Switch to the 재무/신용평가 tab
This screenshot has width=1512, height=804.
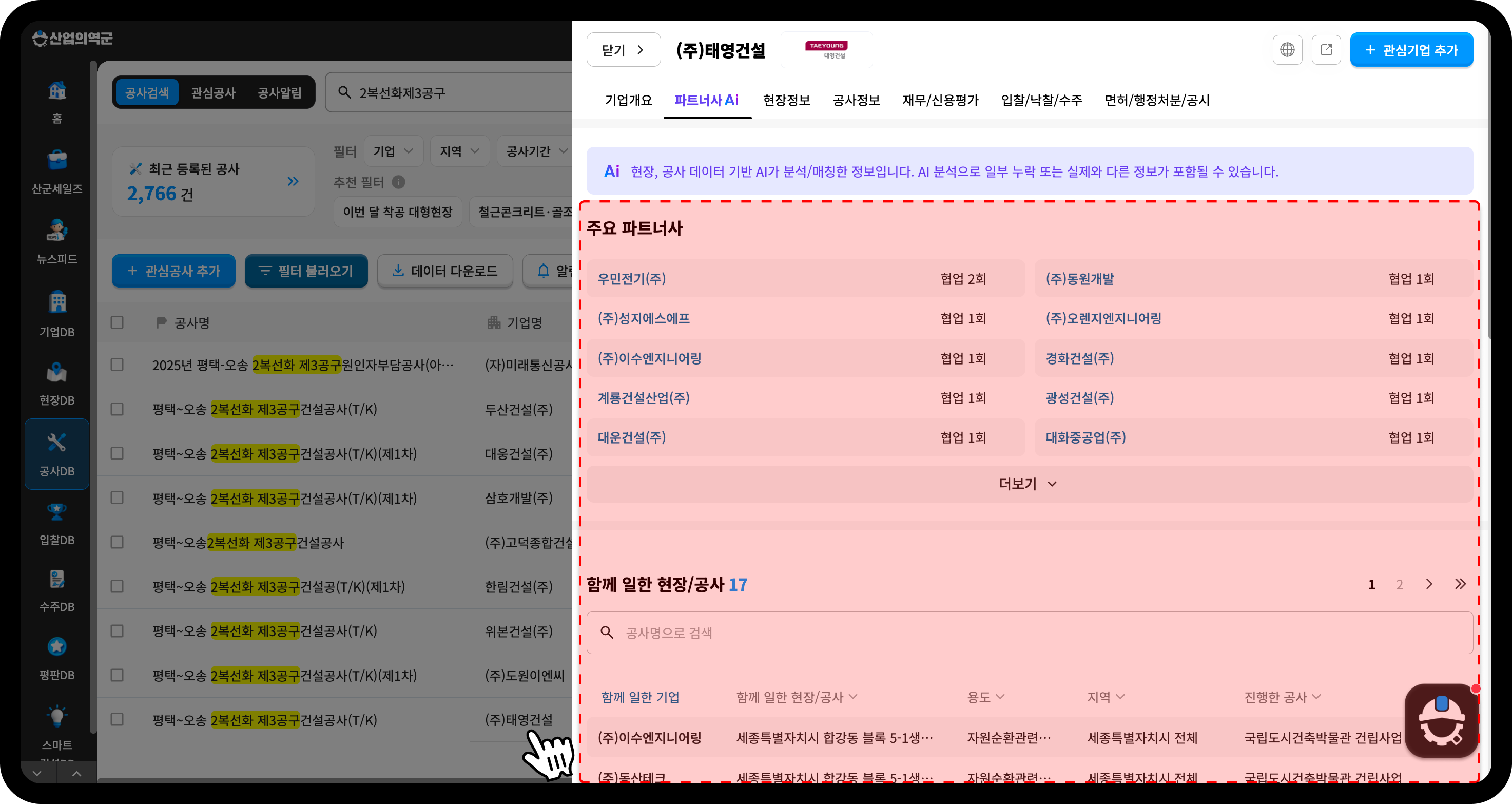(x=940, y=101)
